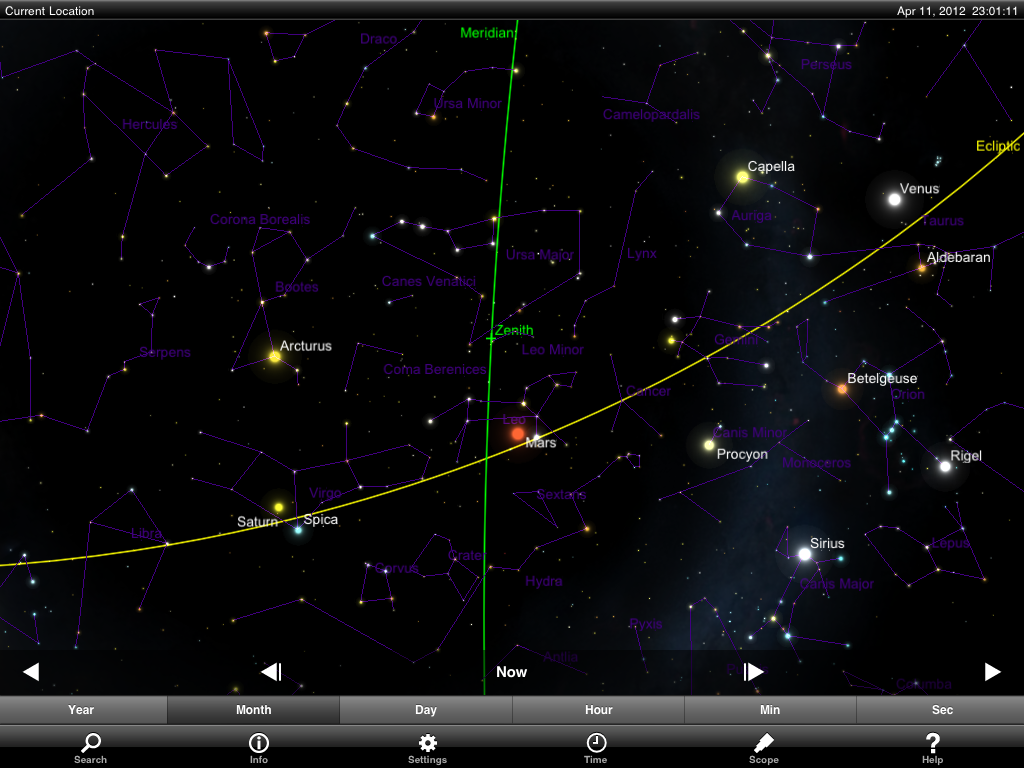Select the Month time unit
1024x768 pixels.
[254, 710]
